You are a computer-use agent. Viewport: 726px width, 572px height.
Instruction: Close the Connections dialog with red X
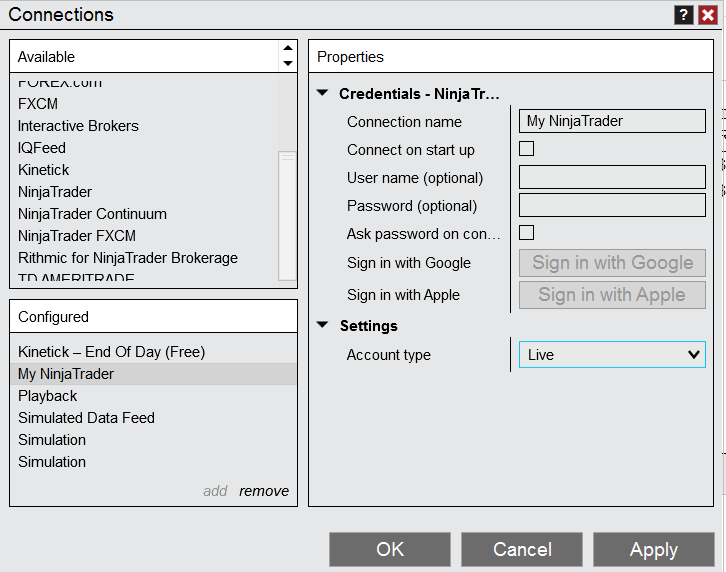point(708,15)
